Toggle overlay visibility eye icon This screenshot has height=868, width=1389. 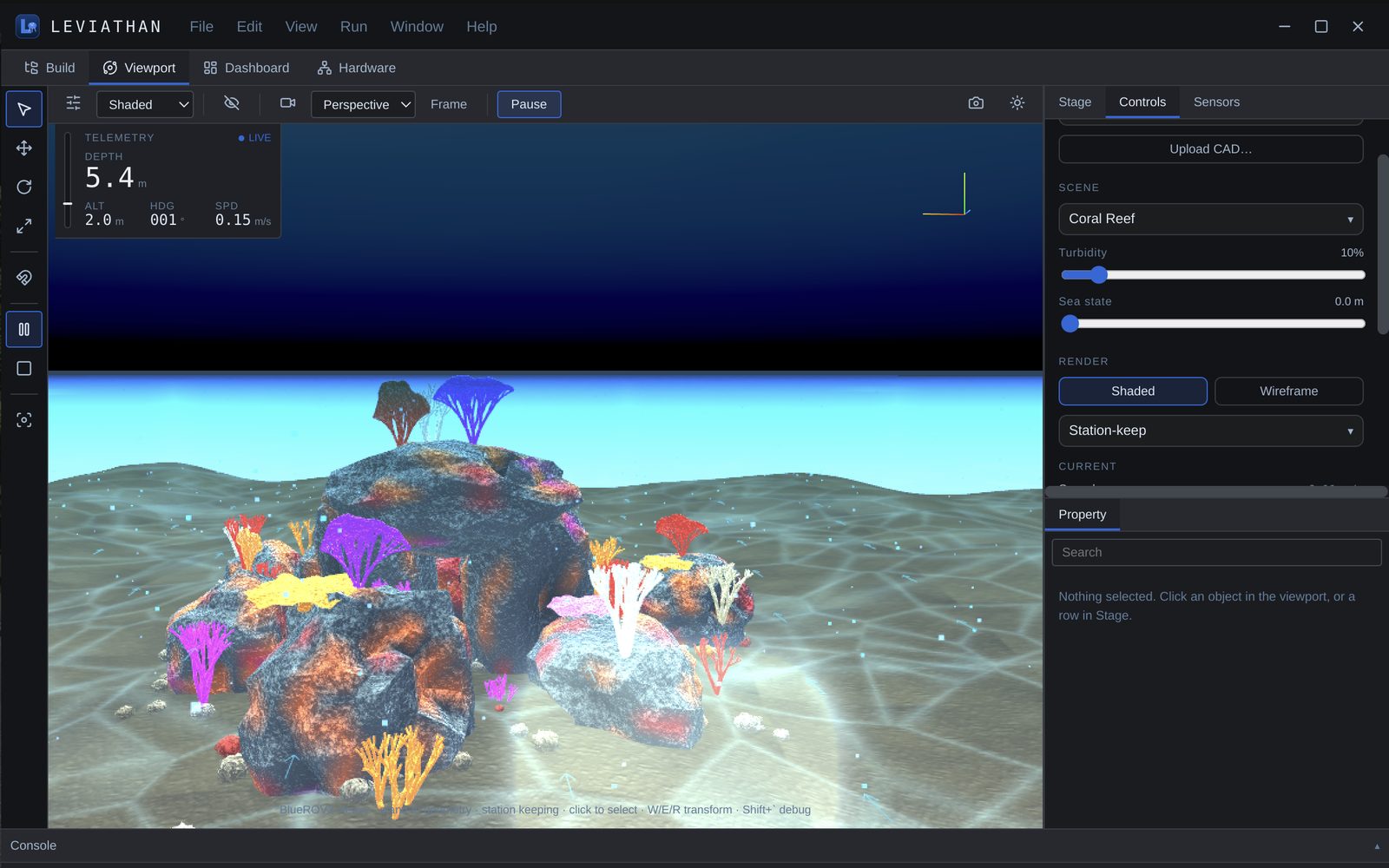232,103
